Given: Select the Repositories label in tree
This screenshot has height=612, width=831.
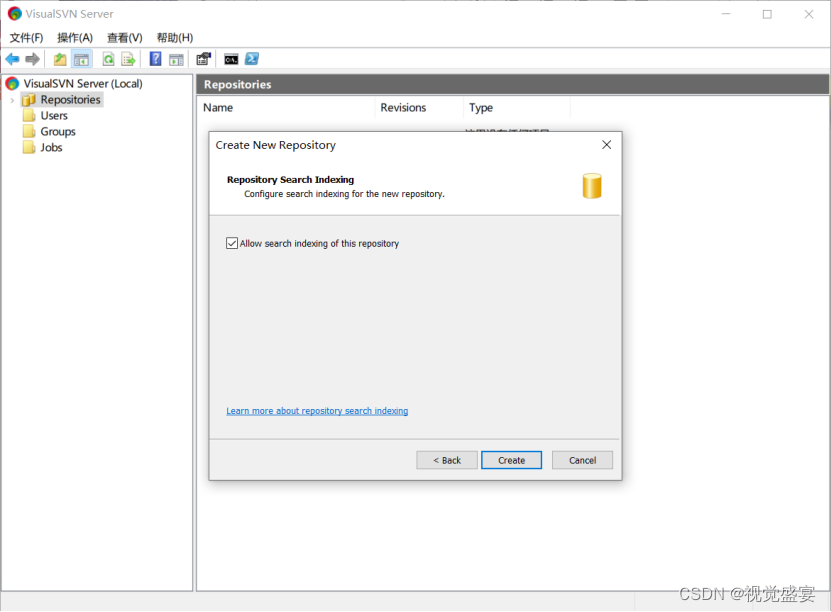Looking at the screenshot, I should 70,100.
